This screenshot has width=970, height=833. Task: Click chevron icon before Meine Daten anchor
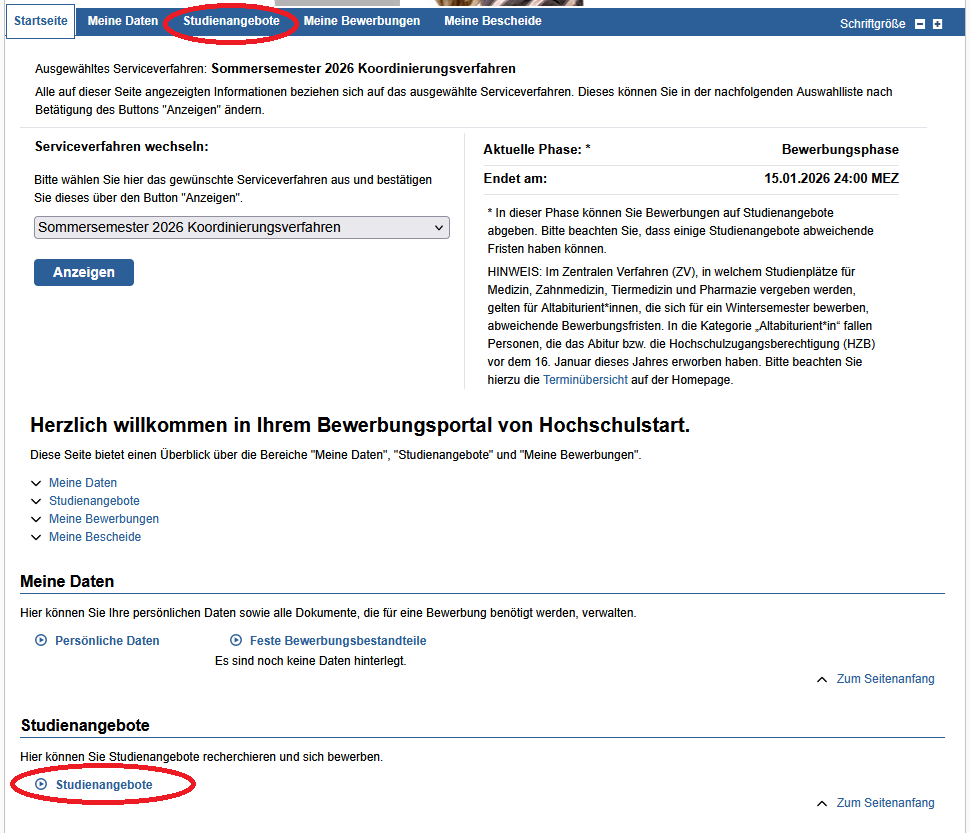pyautogui.click(x=37, y=483)
